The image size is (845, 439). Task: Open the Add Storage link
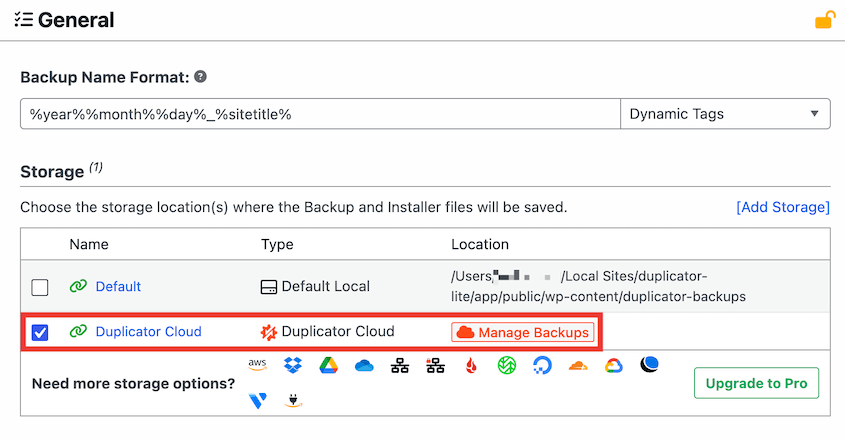tap(783, 207)
